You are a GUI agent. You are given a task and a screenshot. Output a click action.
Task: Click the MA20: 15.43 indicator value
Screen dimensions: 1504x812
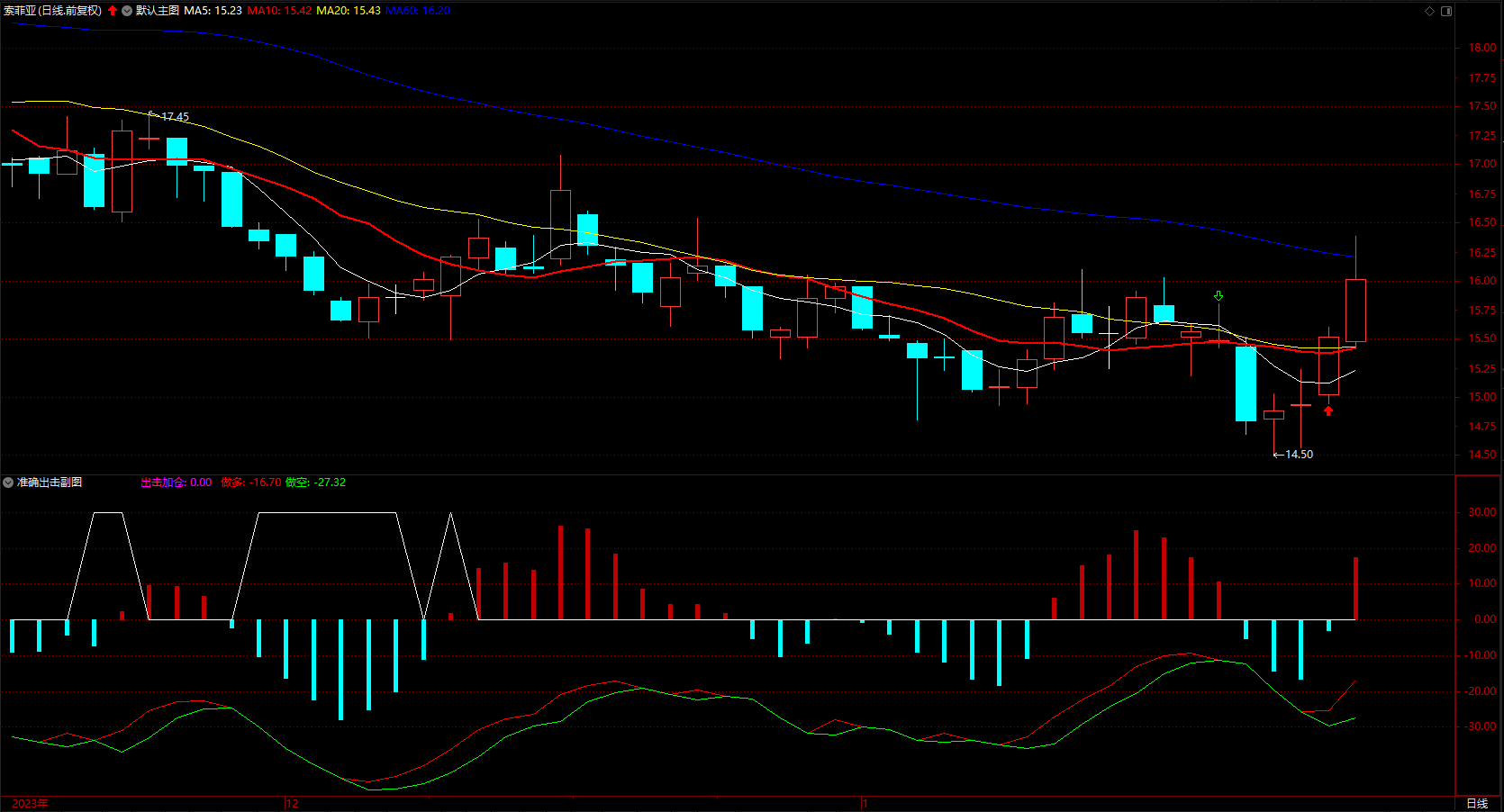click(349, 11)
